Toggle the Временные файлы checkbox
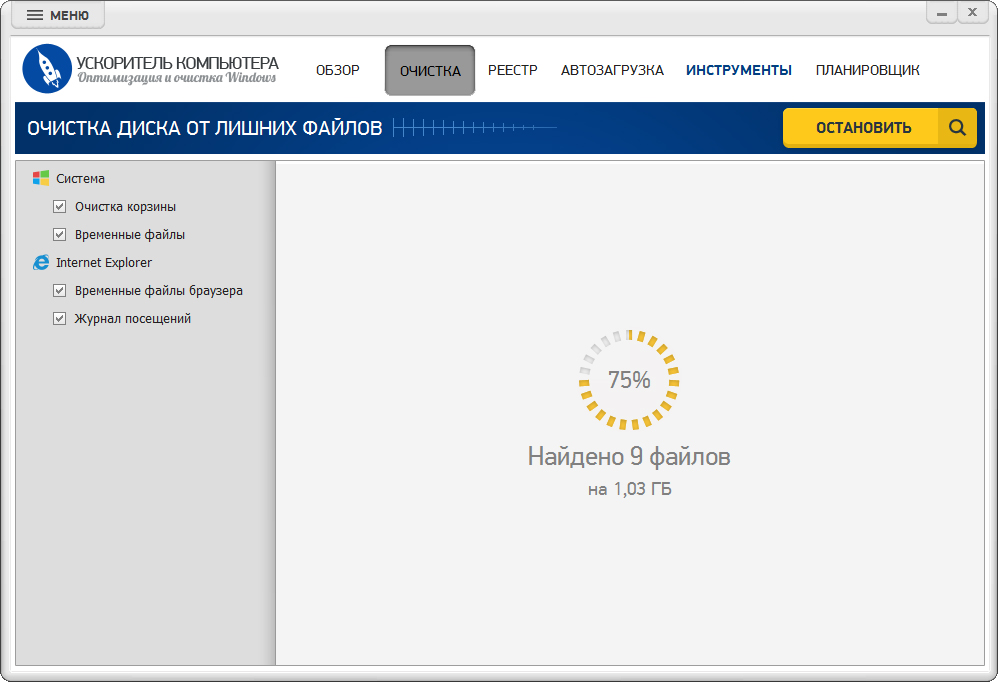This screenshot has height=682, width=998. pos(60,235)
